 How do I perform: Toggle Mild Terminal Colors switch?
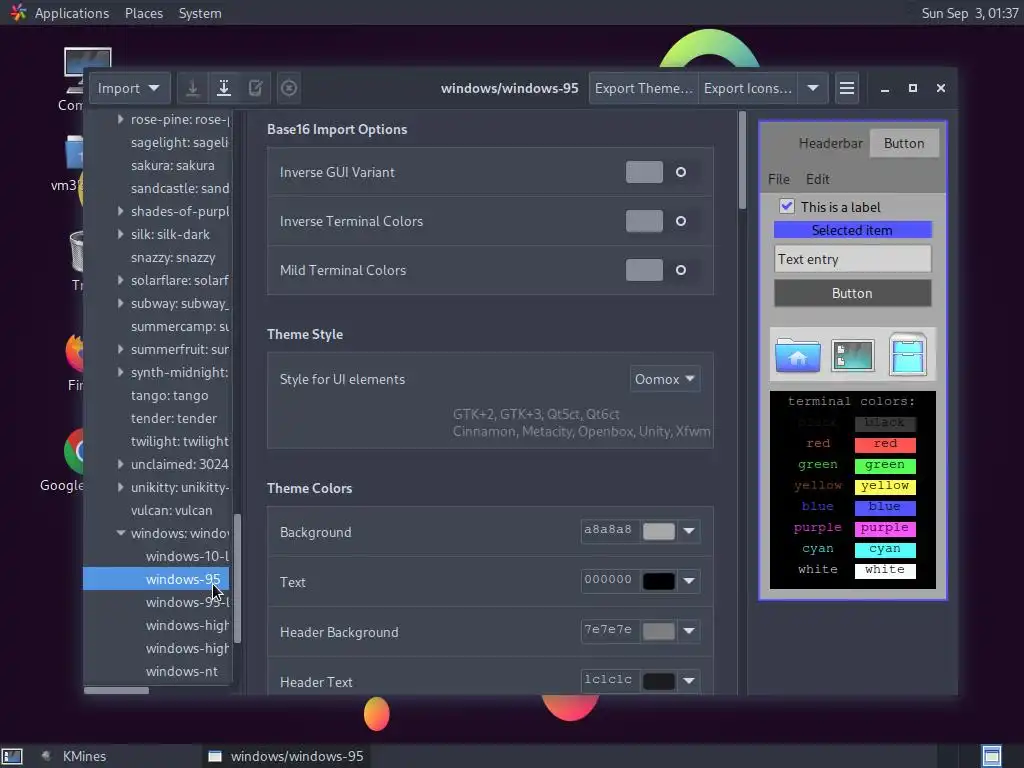662,270
